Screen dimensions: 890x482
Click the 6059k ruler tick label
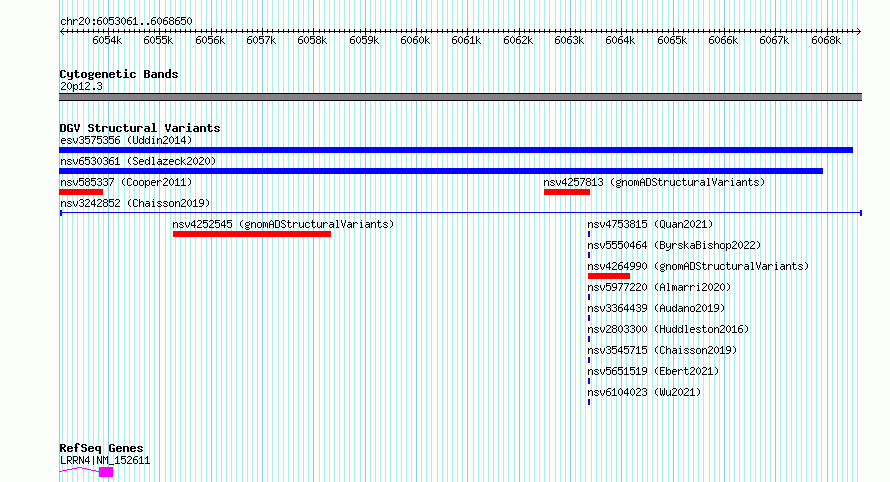[x=364, y=40]
